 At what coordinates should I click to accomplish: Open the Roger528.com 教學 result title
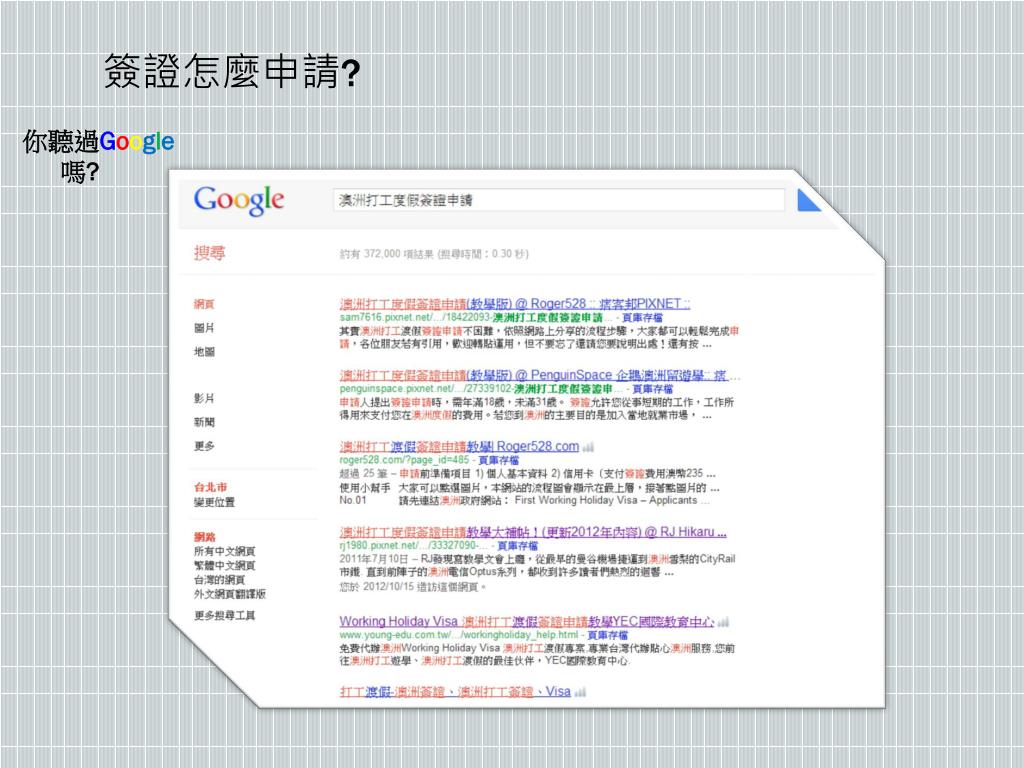(x=459, y=446)
